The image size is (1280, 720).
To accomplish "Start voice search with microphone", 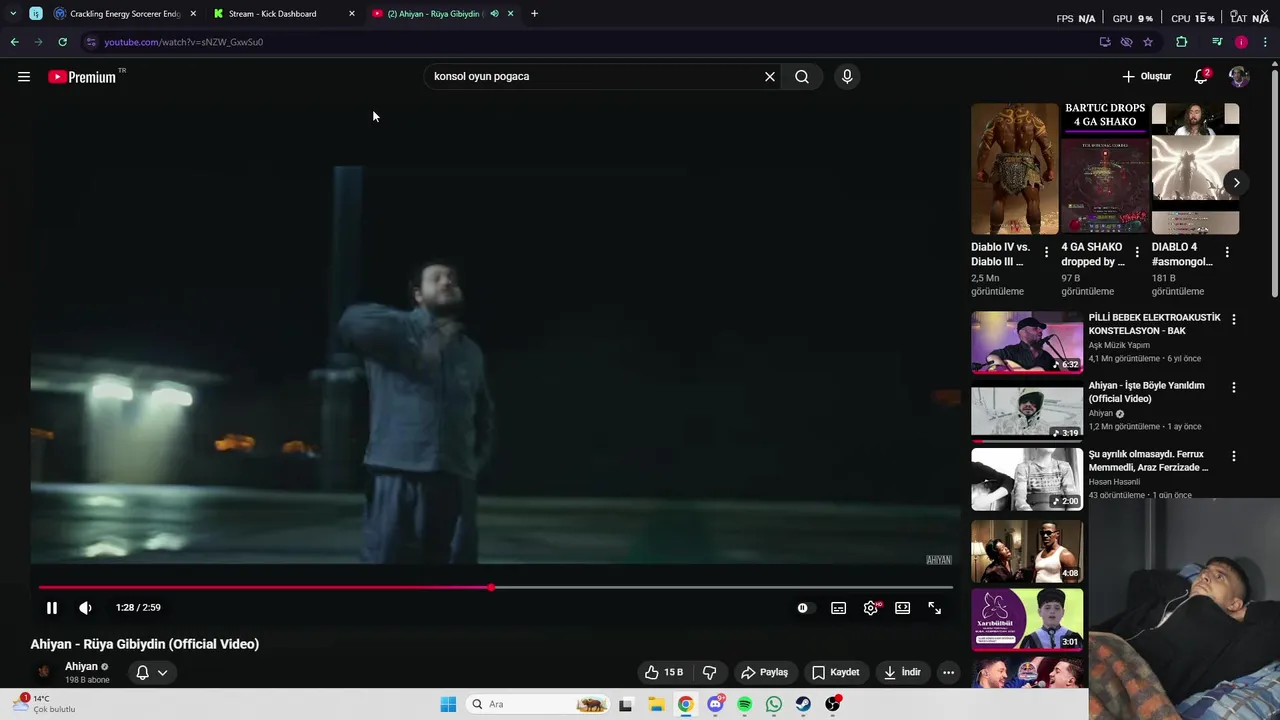I will pos(847,77).
